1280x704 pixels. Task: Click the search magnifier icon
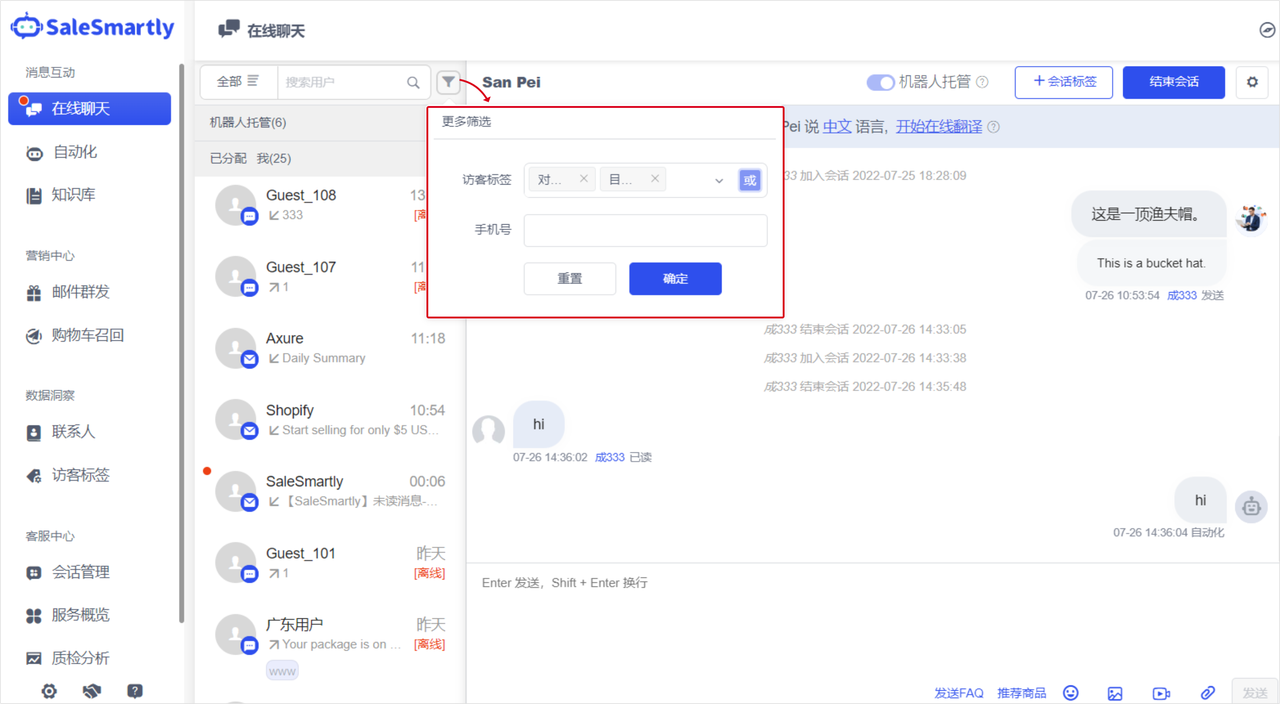click(x=413, y=82)
